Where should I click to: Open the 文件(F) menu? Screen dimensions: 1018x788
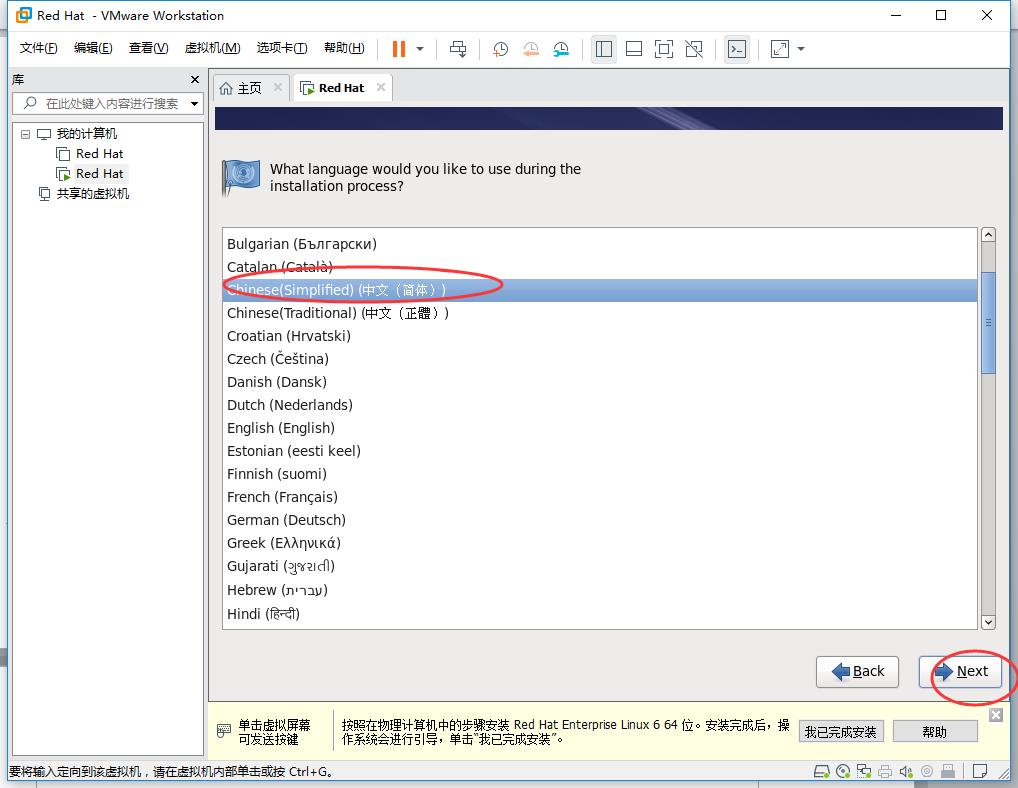point(38,48)
